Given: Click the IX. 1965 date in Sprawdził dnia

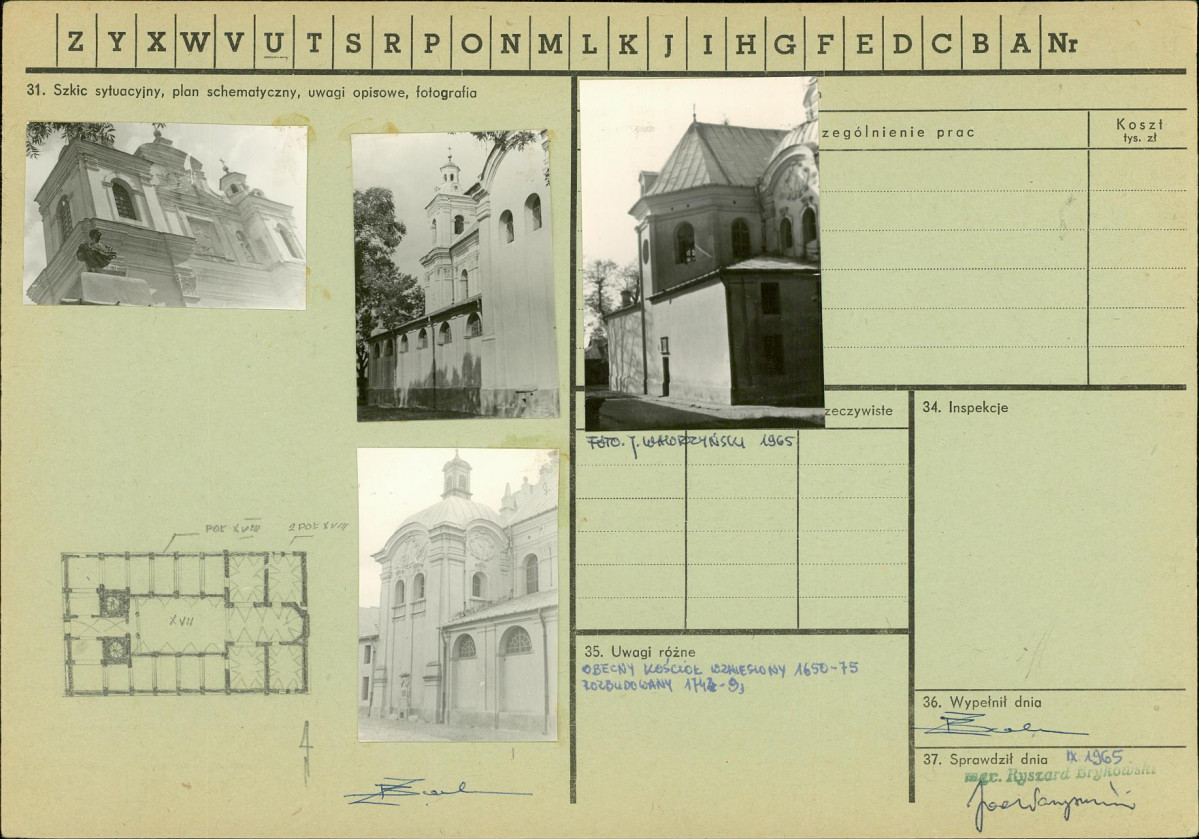Looking at the screenshot, I should [1095, 758].
